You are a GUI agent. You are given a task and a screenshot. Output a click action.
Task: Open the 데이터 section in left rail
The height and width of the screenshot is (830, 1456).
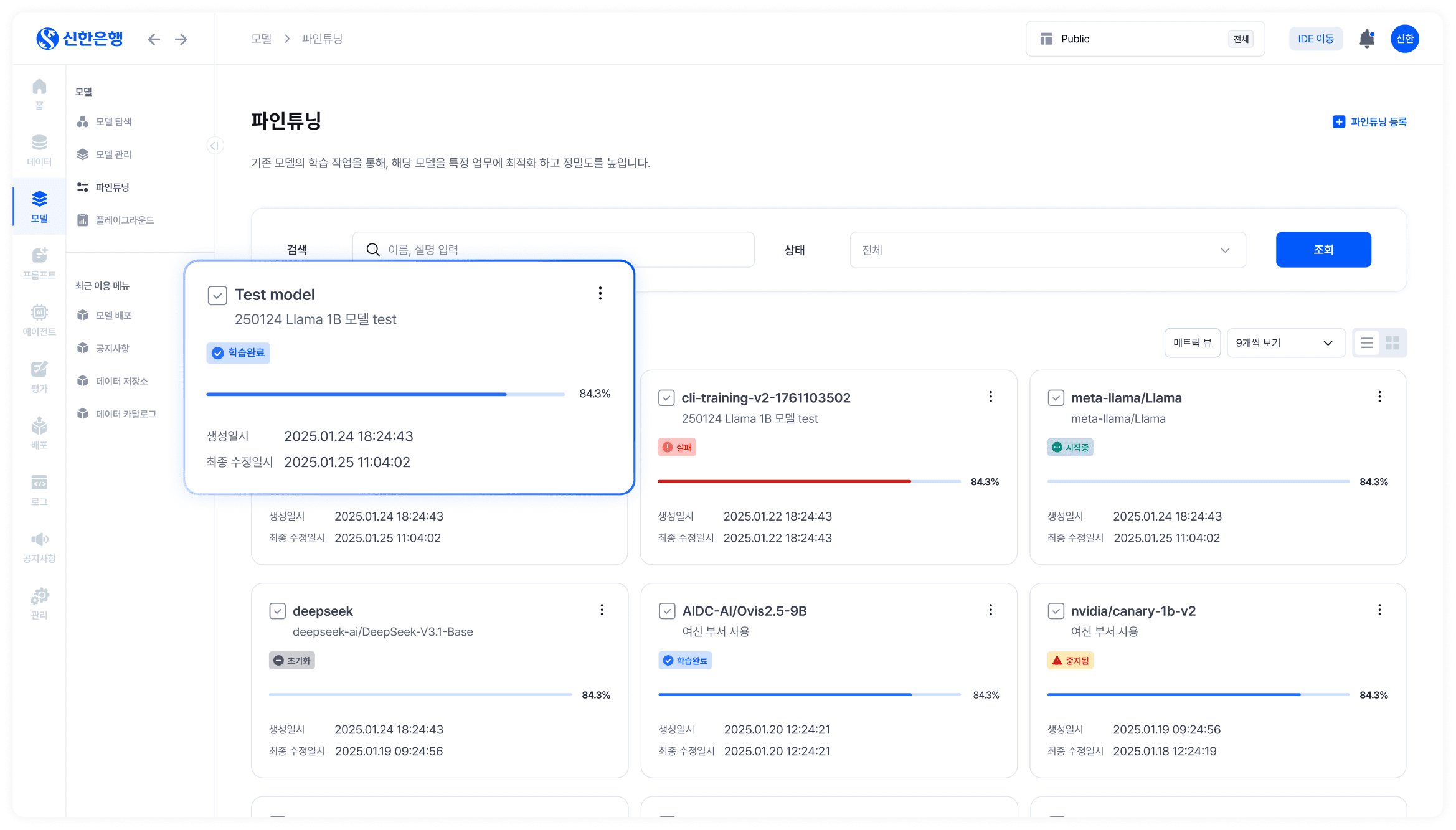click(39, 150)
